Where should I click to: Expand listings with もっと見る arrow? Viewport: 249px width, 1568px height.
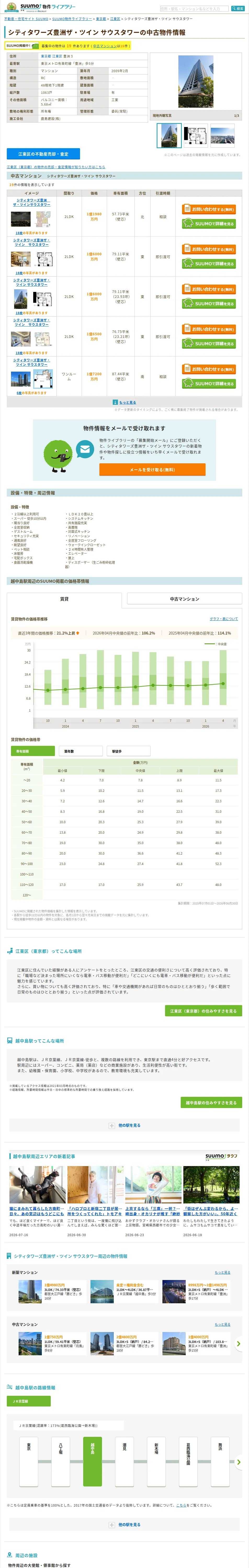tap(124, 402)
